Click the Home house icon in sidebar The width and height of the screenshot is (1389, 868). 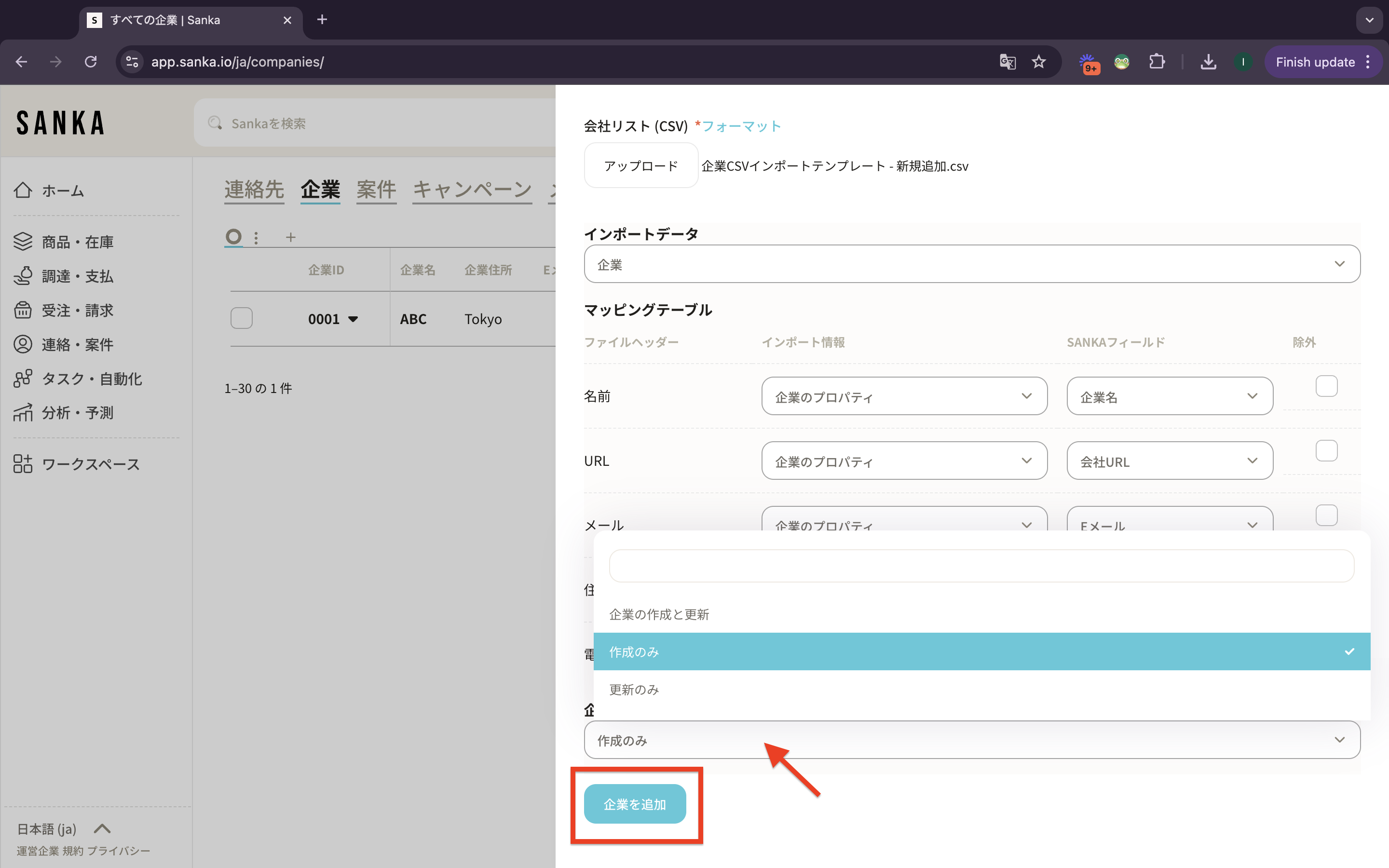(23, 190)
